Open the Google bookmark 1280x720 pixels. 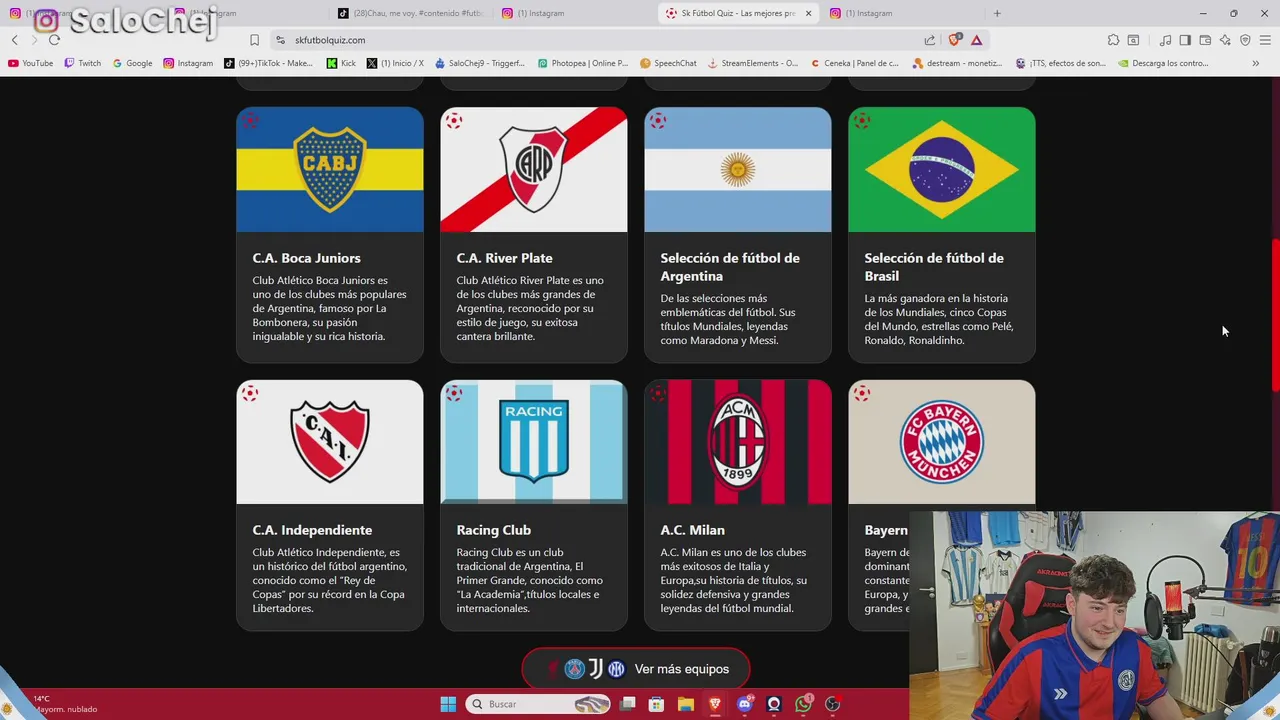pyautogui.click(x=132, y=63)
